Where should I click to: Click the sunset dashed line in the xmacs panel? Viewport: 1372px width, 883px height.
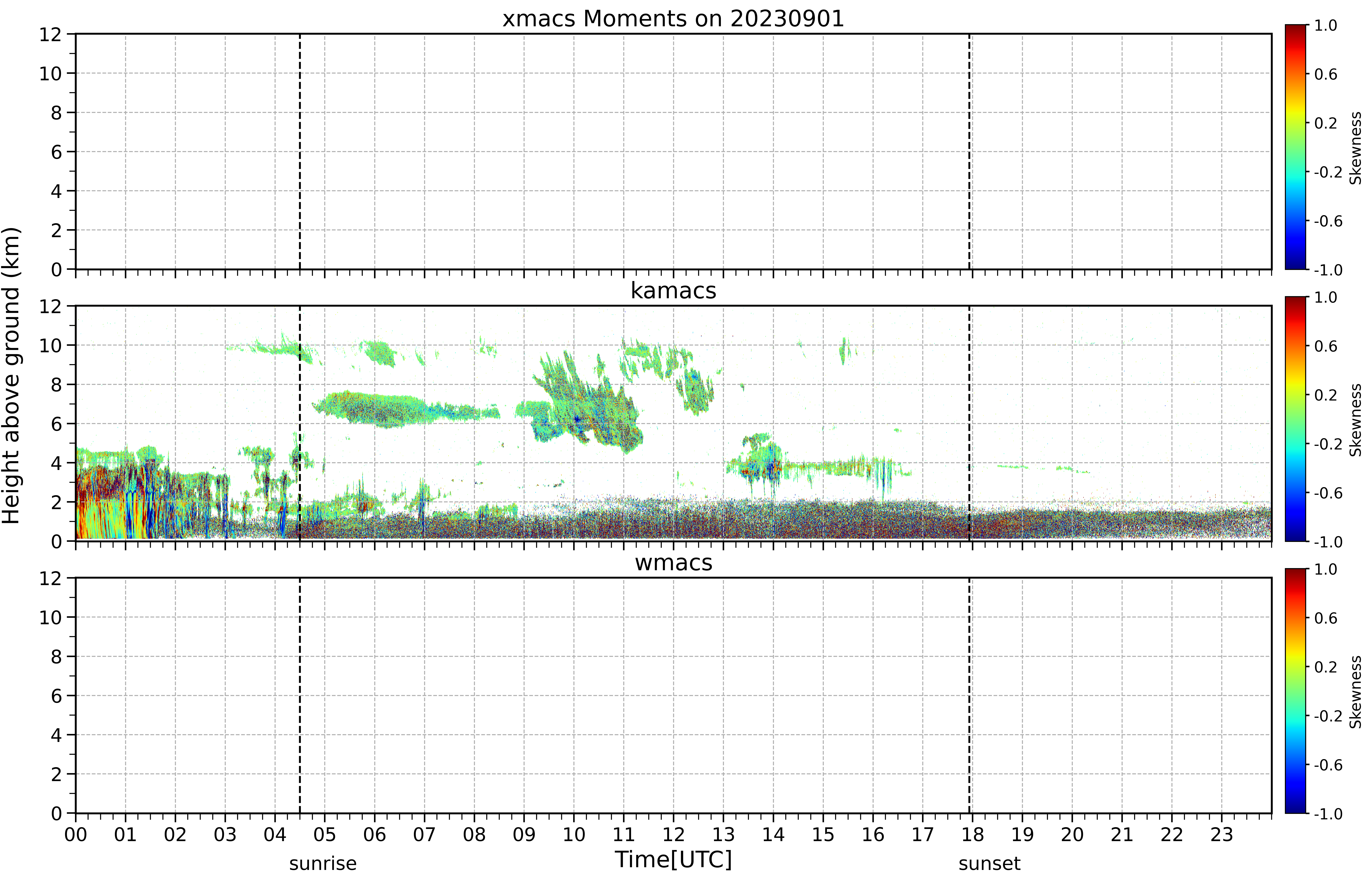pos(969,151)
